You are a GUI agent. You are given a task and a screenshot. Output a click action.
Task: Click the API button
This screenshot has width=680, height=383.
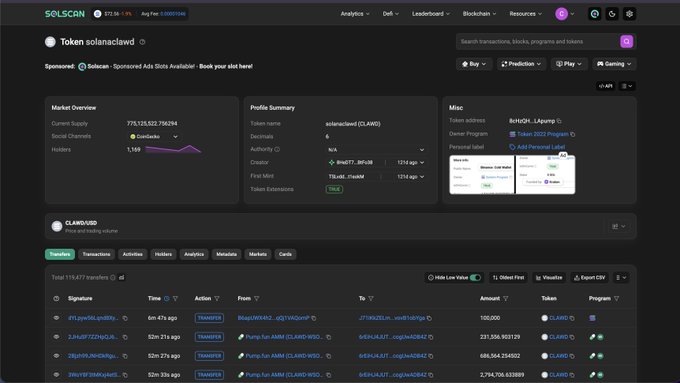click(x=605, y=86)
